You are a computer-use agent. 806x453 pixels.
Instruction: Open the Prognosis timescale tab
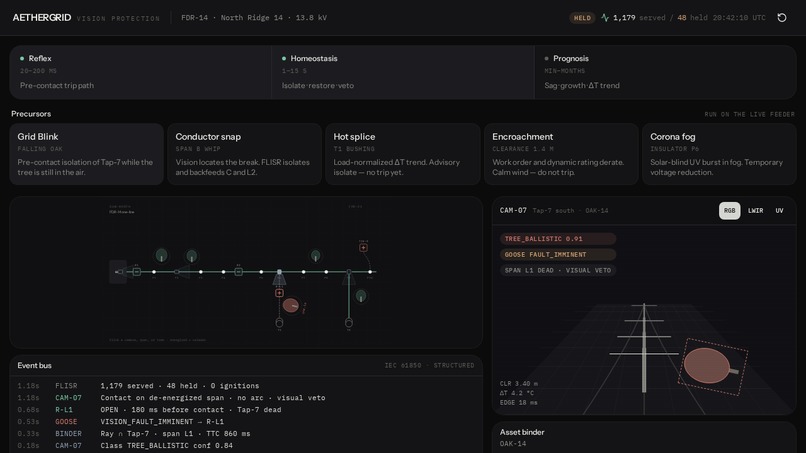pyautogui.click(x=665, y=72)
